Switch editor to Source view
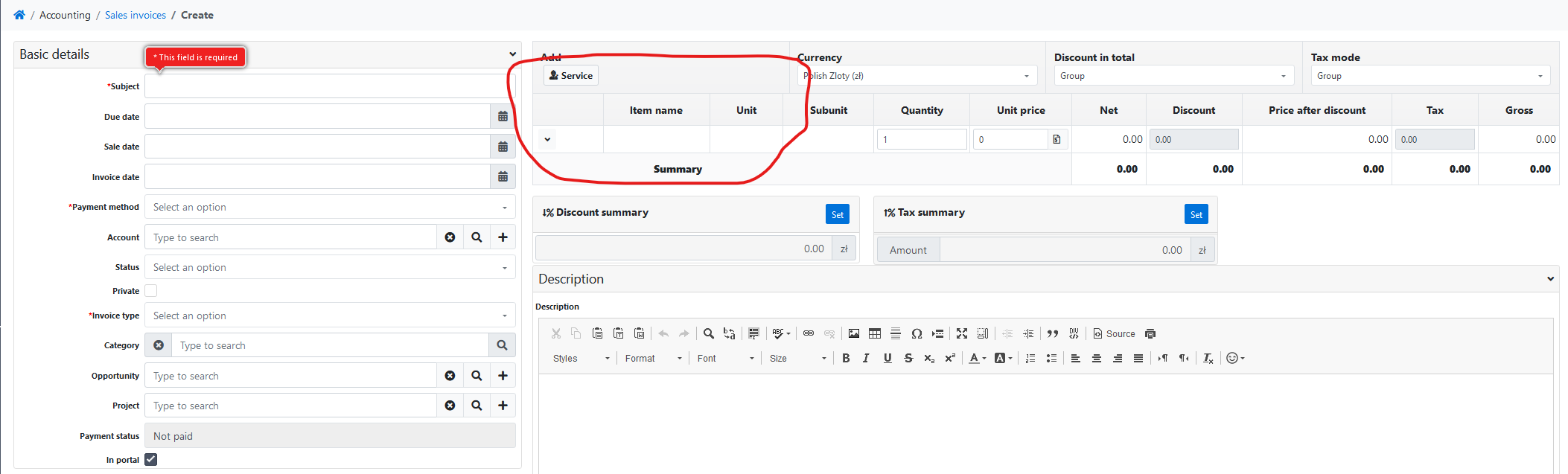This screenshot has width=1568, height=474. [x=1114, y=333]
